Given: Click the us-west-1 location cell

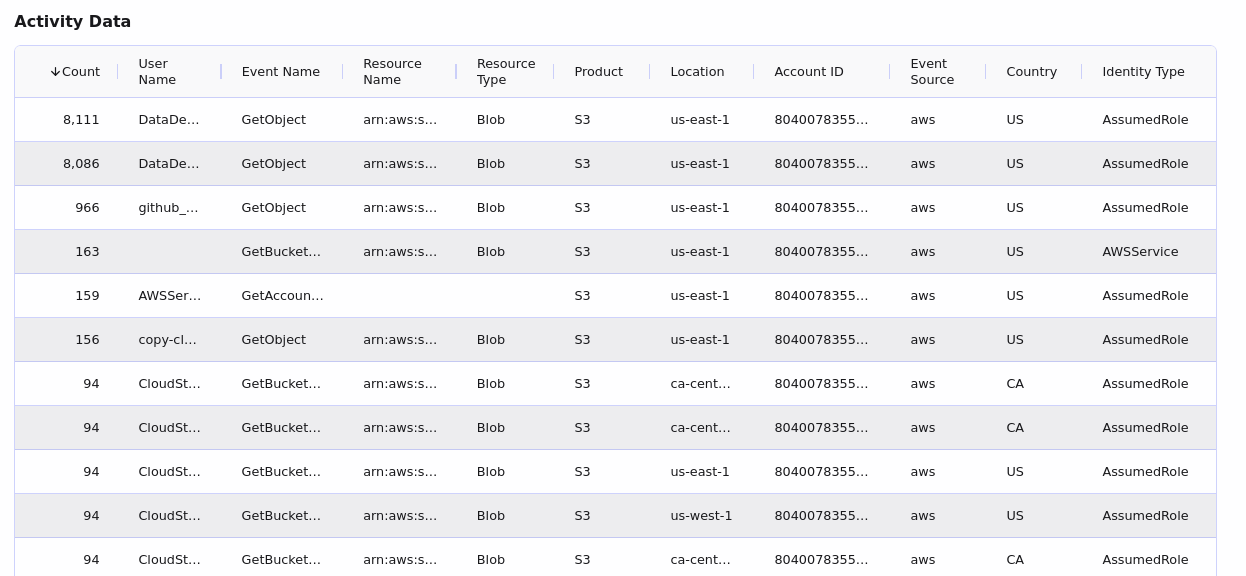Looking at the screenshot, I should [x=701, y=516].
